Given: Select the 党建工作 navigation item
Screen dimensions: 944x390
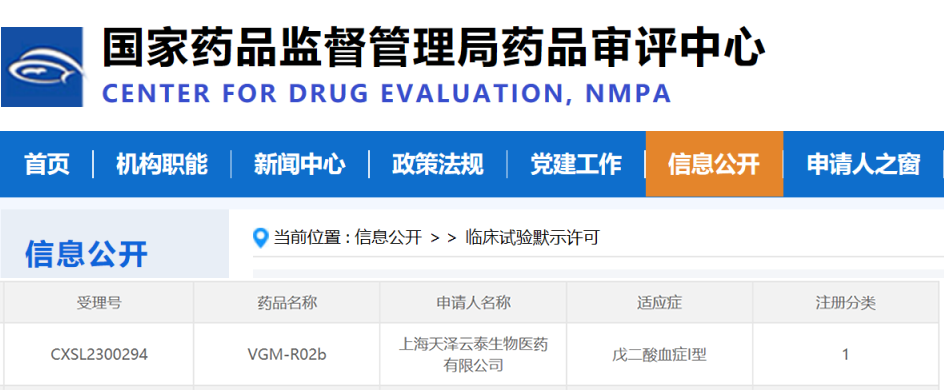Looking at the screenshot, I should coord(576,164).
